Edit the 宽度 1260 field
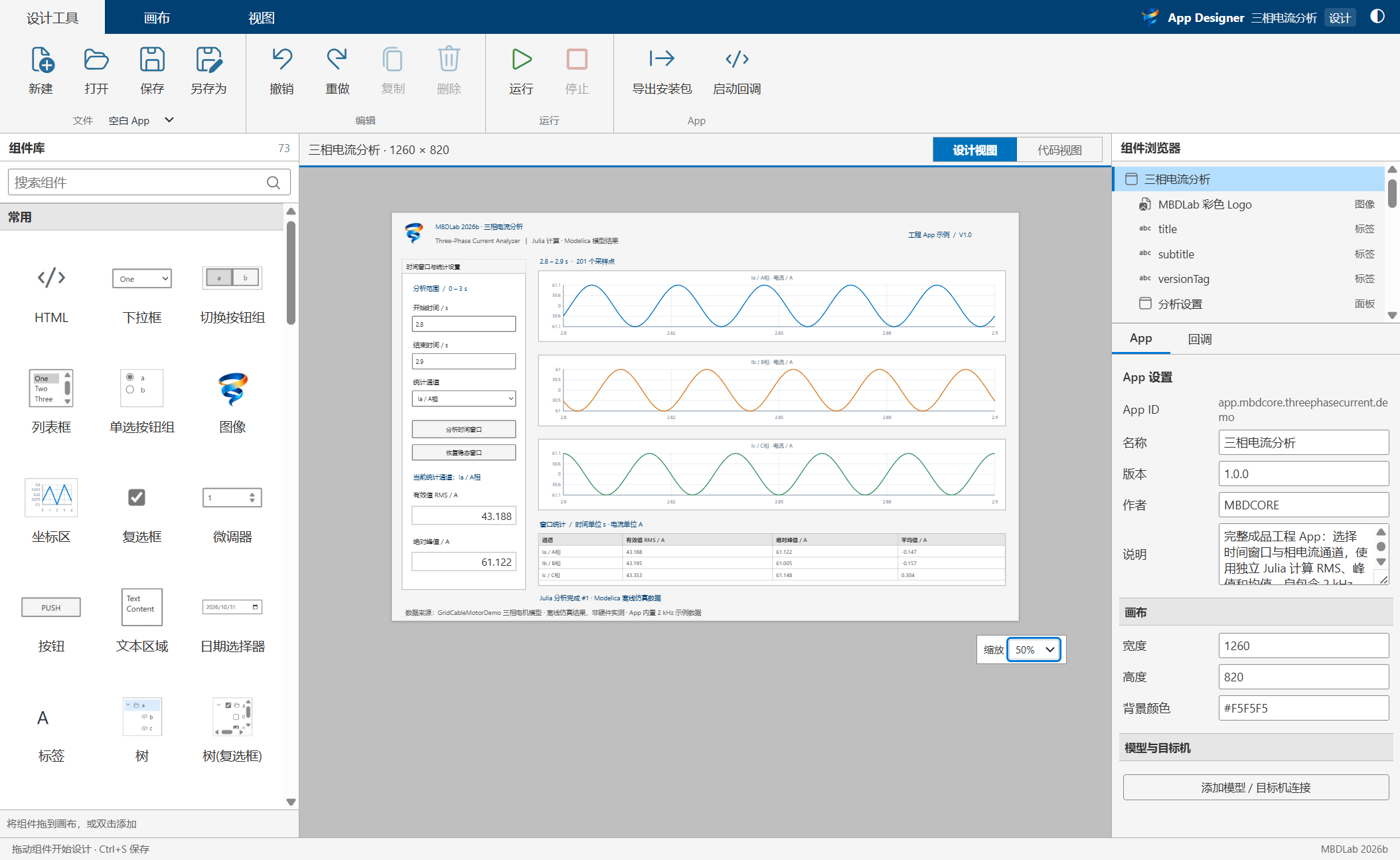Viewport: 1400px width, 860px height. (x=1303, y=645)
